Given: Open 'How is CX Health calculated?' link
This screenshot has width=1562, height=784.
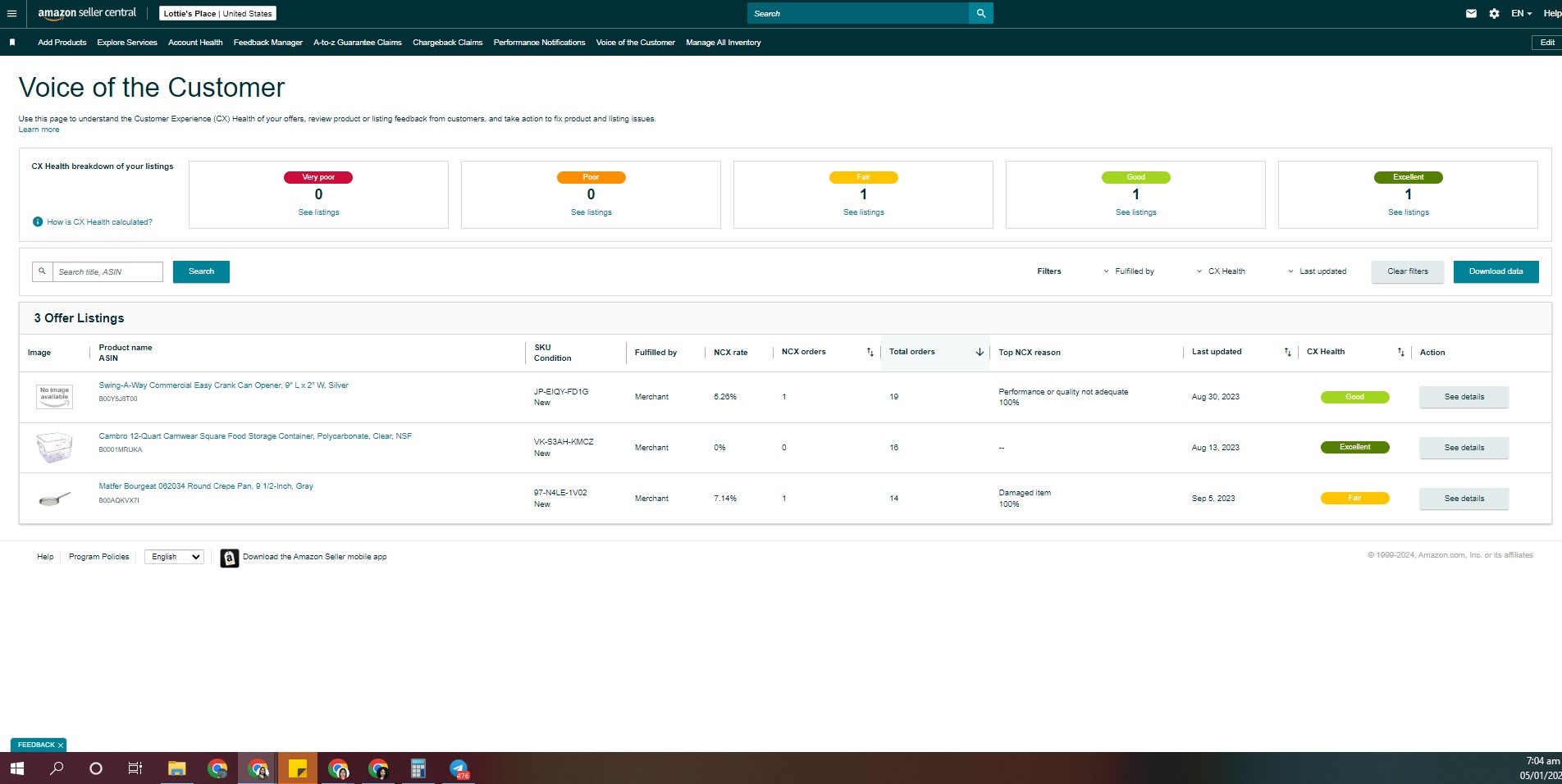Looking at the screenshot, I should (x=100, y=222).
